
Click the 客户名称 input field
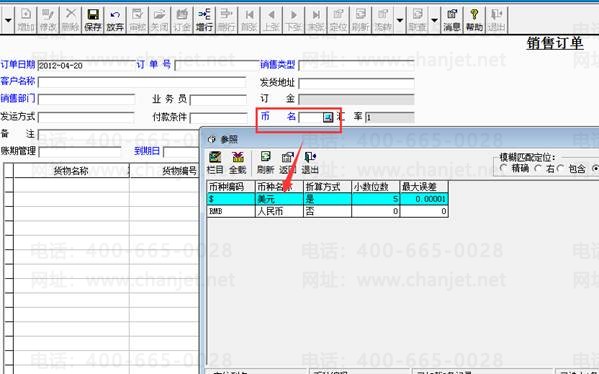142,82
